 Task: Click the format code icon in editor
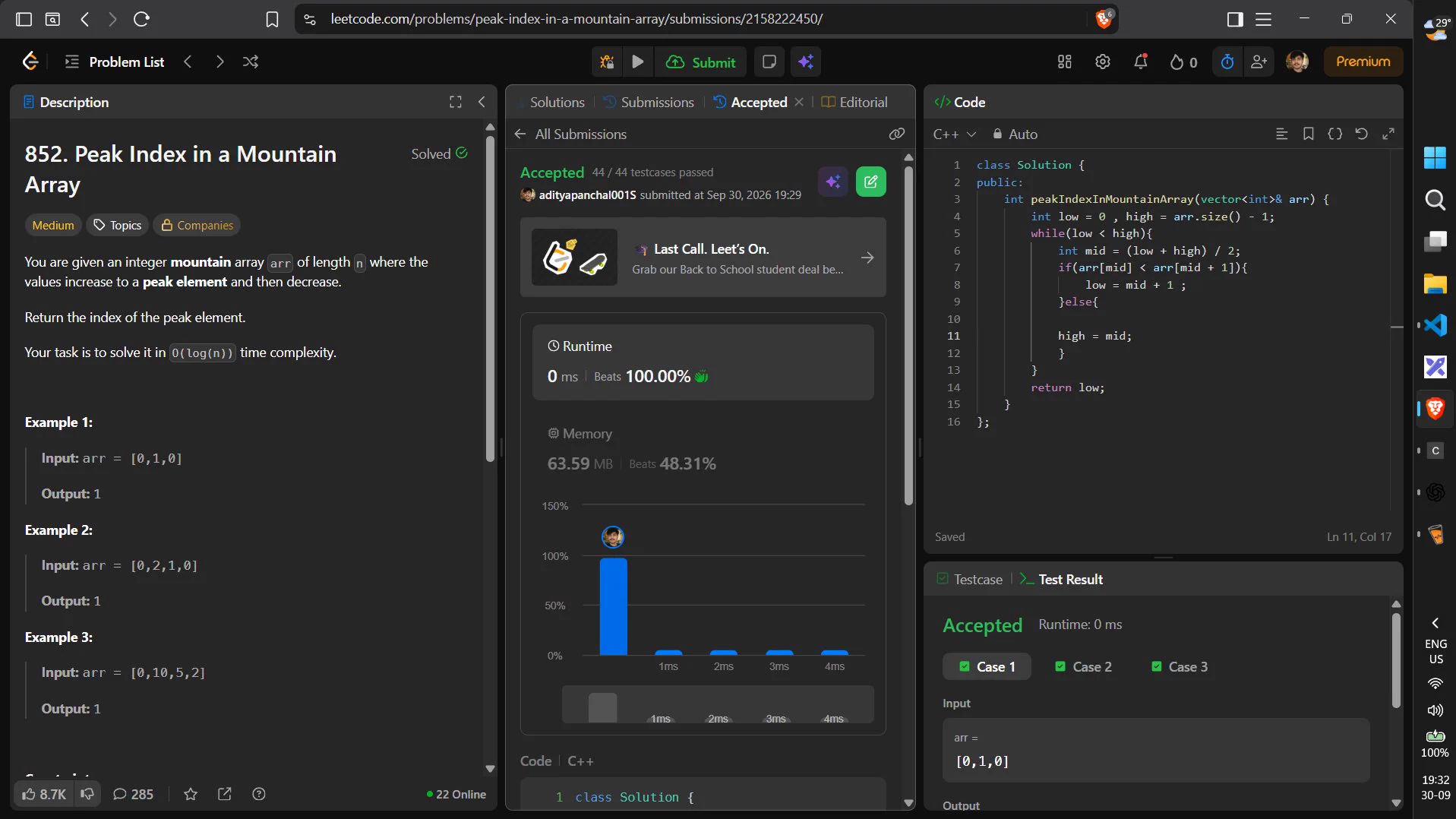click(1281, 134)
